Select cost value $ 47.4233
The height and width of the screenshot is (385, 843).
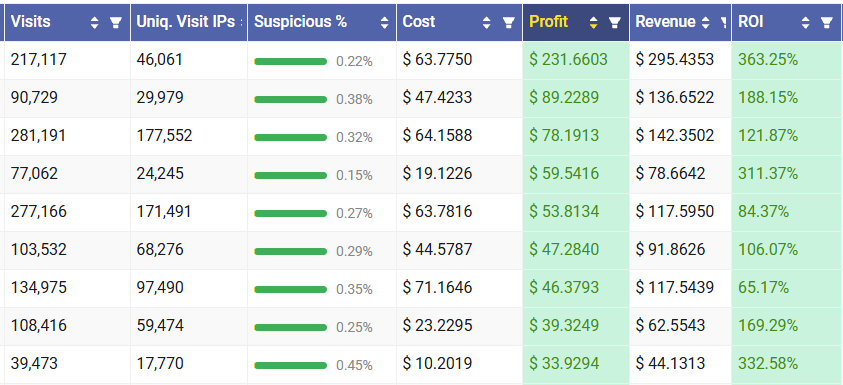click(438, 97)
